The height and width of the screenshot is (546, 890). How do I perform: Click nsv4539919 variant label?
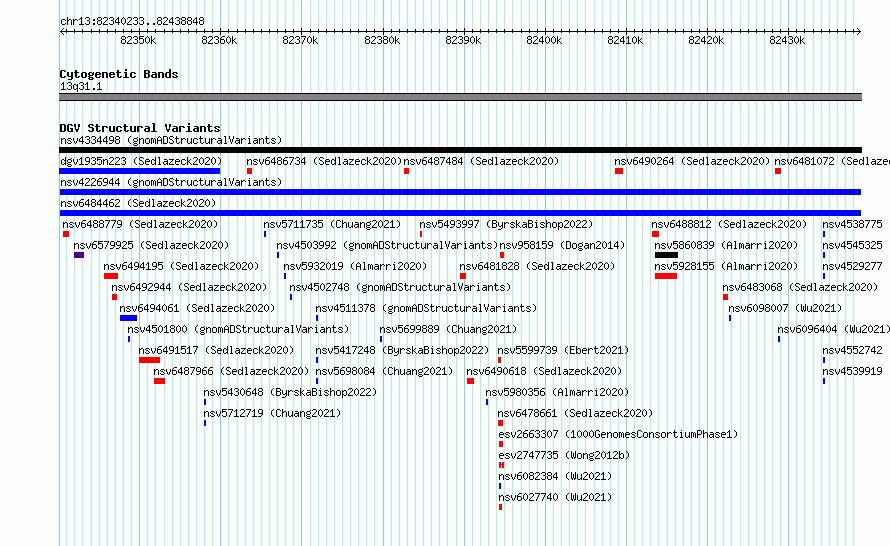coord(853,371)
